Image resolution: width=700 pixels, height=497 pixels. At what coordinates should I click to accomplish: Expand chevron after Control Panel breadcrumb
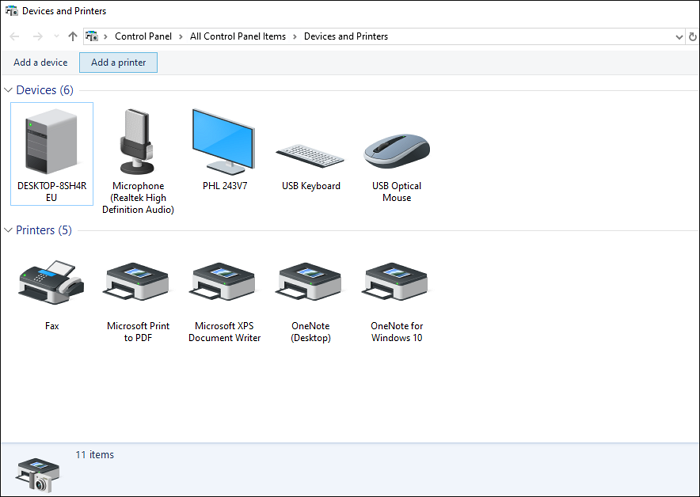pos(182,37)
